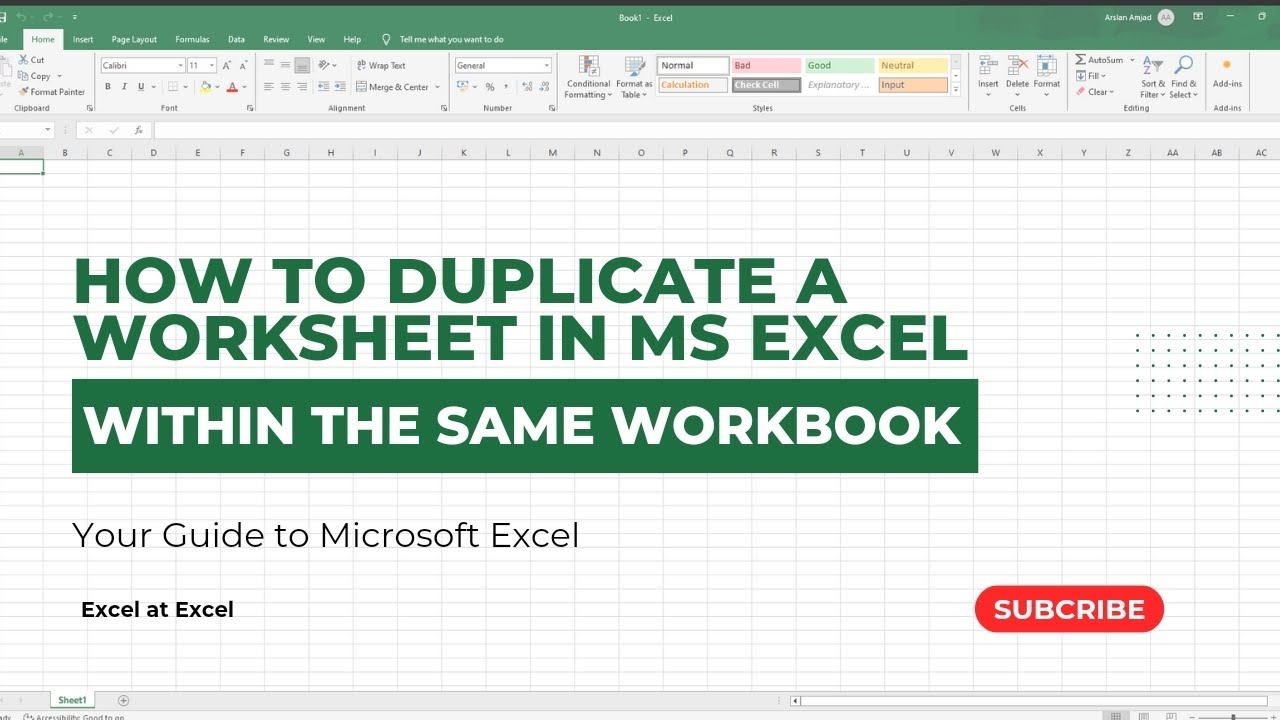This screenshot has height=720, width=1280.
Task: Increase the indent
Action: tap(340, 87)
